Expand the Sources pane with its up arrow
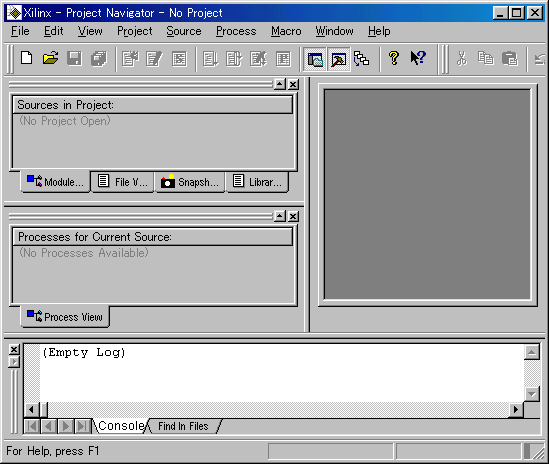549x464 pixels. point(280,84)
